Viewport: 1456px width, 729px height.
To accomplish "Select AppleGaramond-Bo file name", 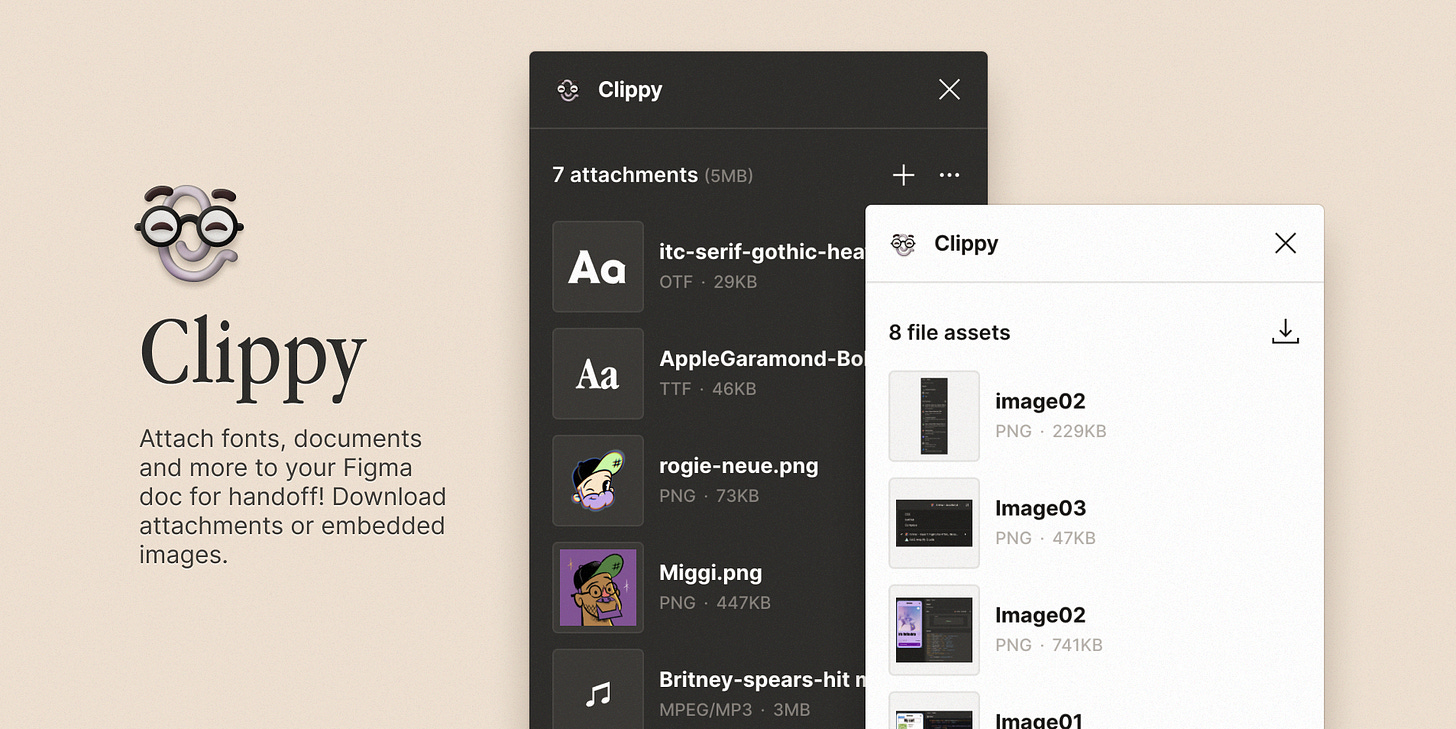I will [762, 359].
